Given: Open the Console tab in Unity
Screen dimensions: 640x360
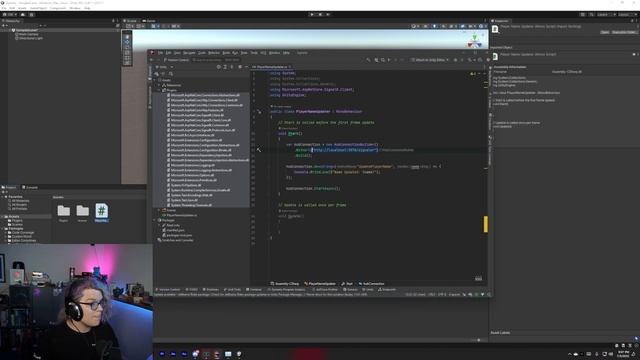Looking at the screenshot, I should click(30, 187).
